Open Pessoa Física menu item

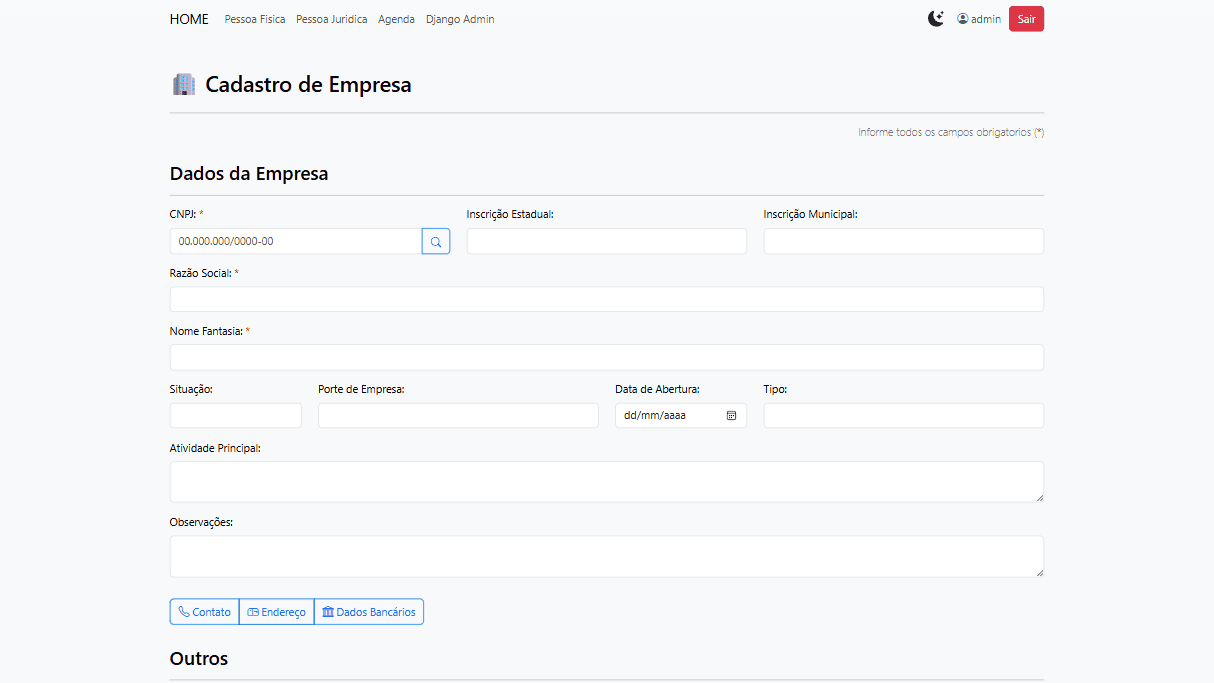[x=255, y=19]
